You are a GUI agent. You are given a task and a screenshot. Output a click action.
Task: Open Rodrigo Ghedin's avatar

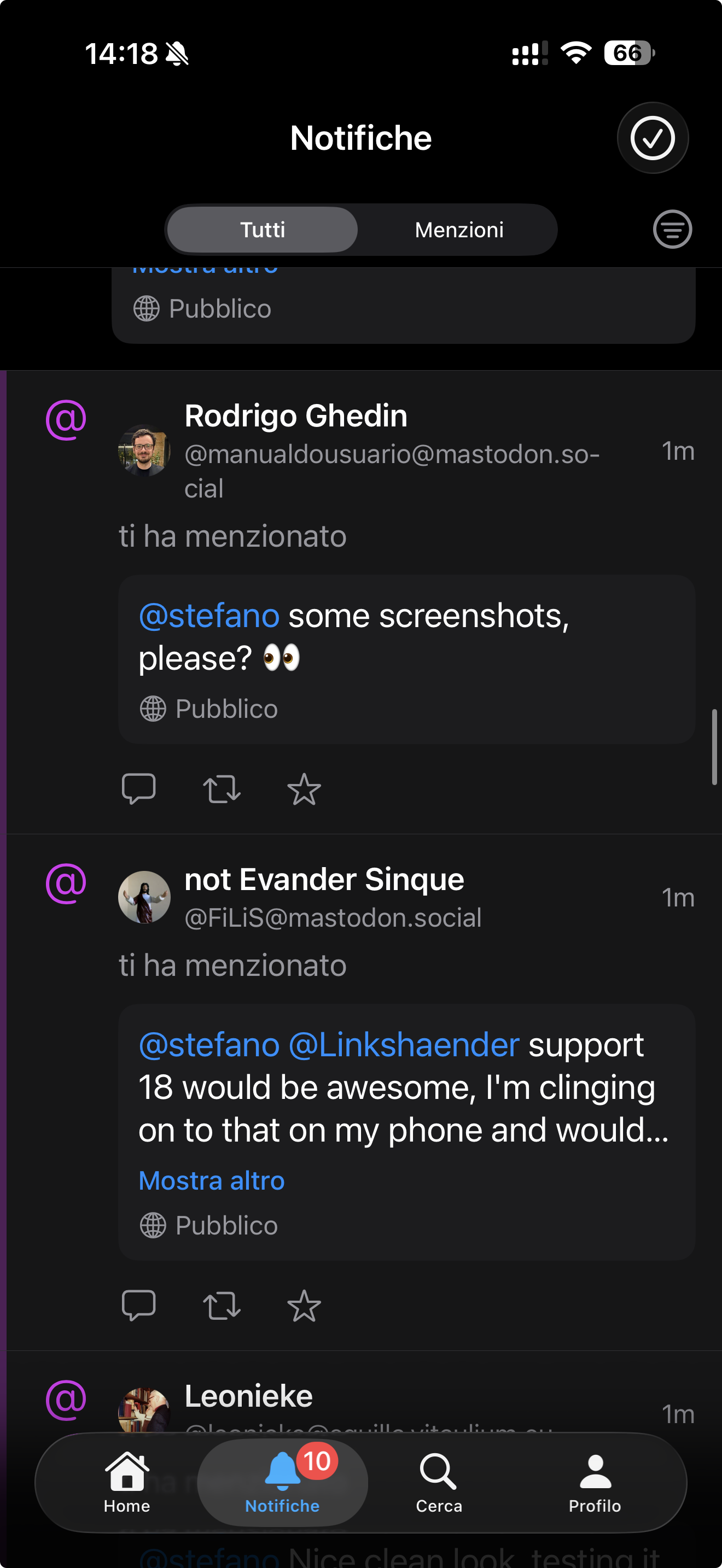tap(144, 450)
